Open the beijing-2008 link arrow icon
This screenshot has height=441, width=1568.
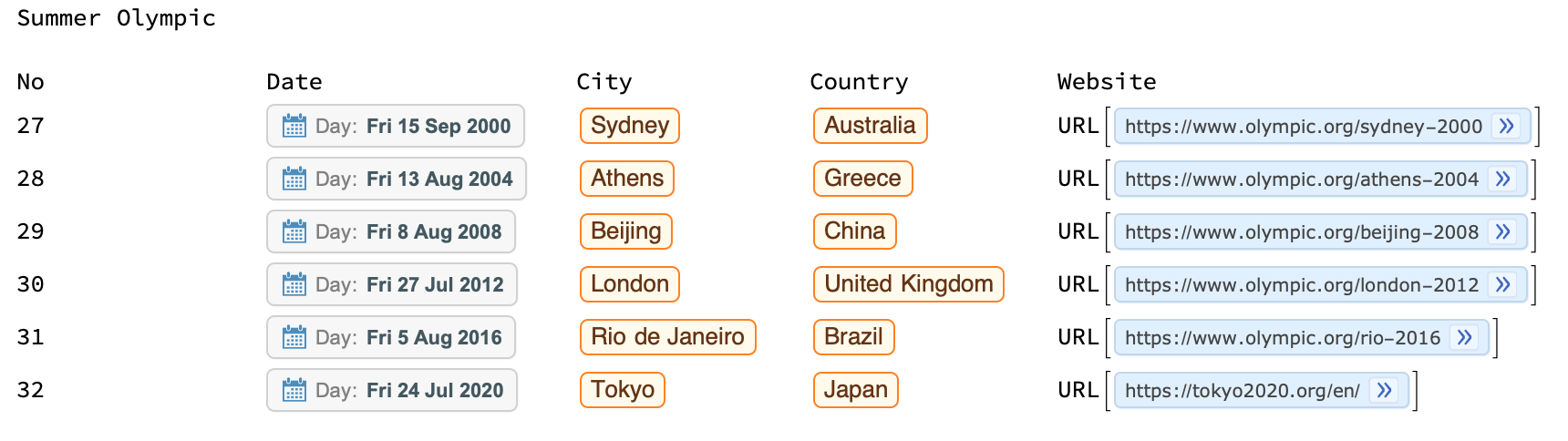[x=1502, y=231]
